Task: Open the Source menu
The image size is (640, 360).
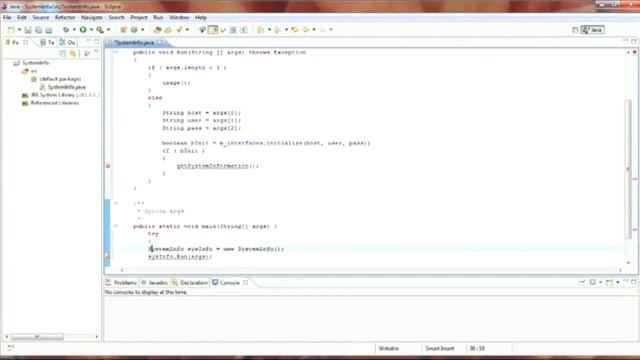Action: point(40,18)
